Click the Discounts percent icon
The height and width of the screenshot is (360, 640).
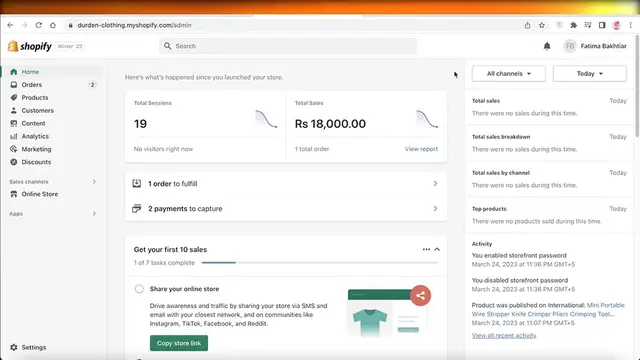13,162
